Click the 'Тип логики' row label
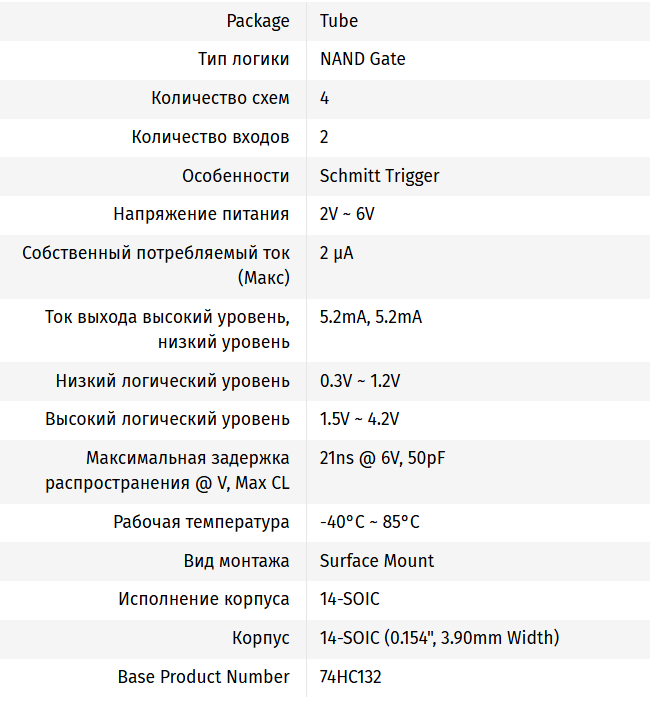The width and height of the screenshot is (650, 708). [x=244, y=59]
